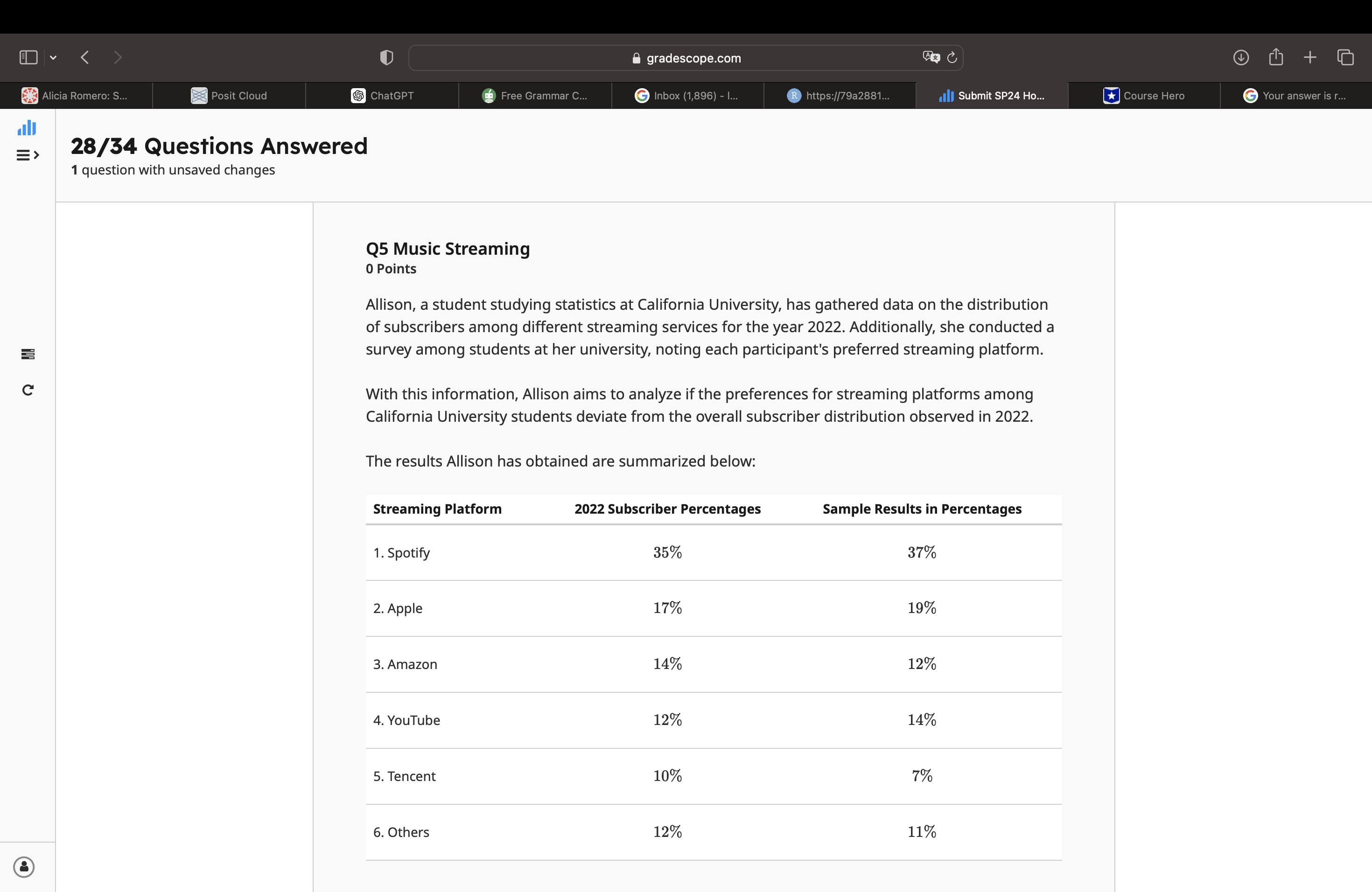This screenshot has width=1372, height=892.
Task: Click the question list icon in the left sidebar
Action: pyautogui.click(x=28, y=354)
